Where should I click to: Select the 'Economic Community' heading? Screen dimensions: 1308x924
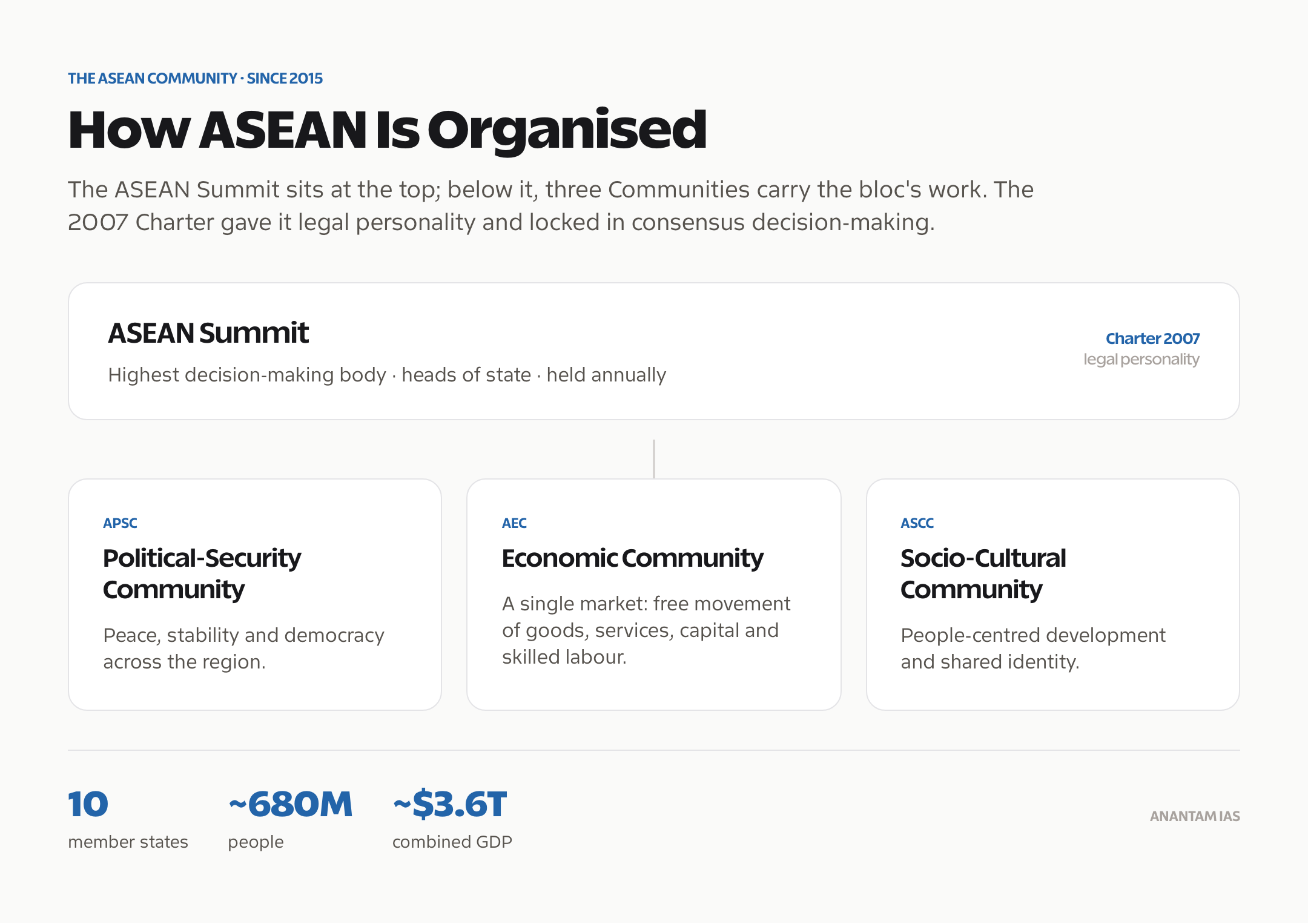[x=633, y=558]
